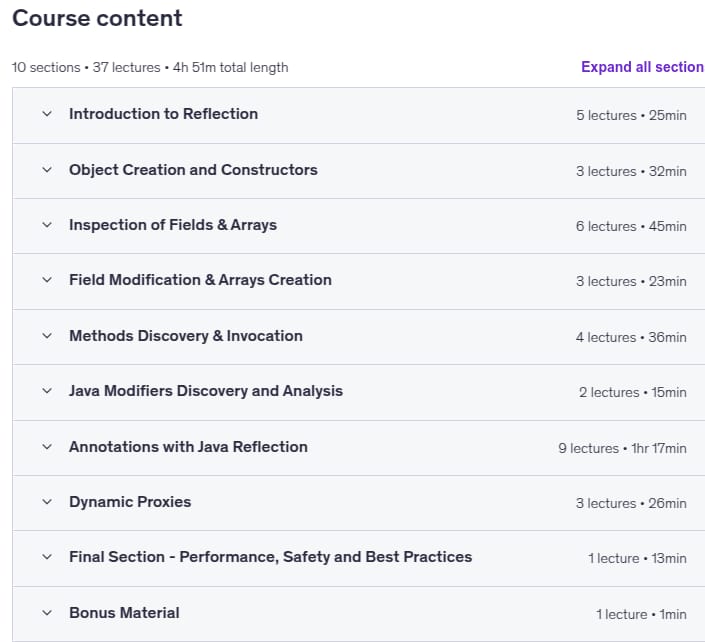The width and height of the screenshot is (705, 642).
Task: Select the 'Introduction to Reflection' section title
Action: coord(164,114)
